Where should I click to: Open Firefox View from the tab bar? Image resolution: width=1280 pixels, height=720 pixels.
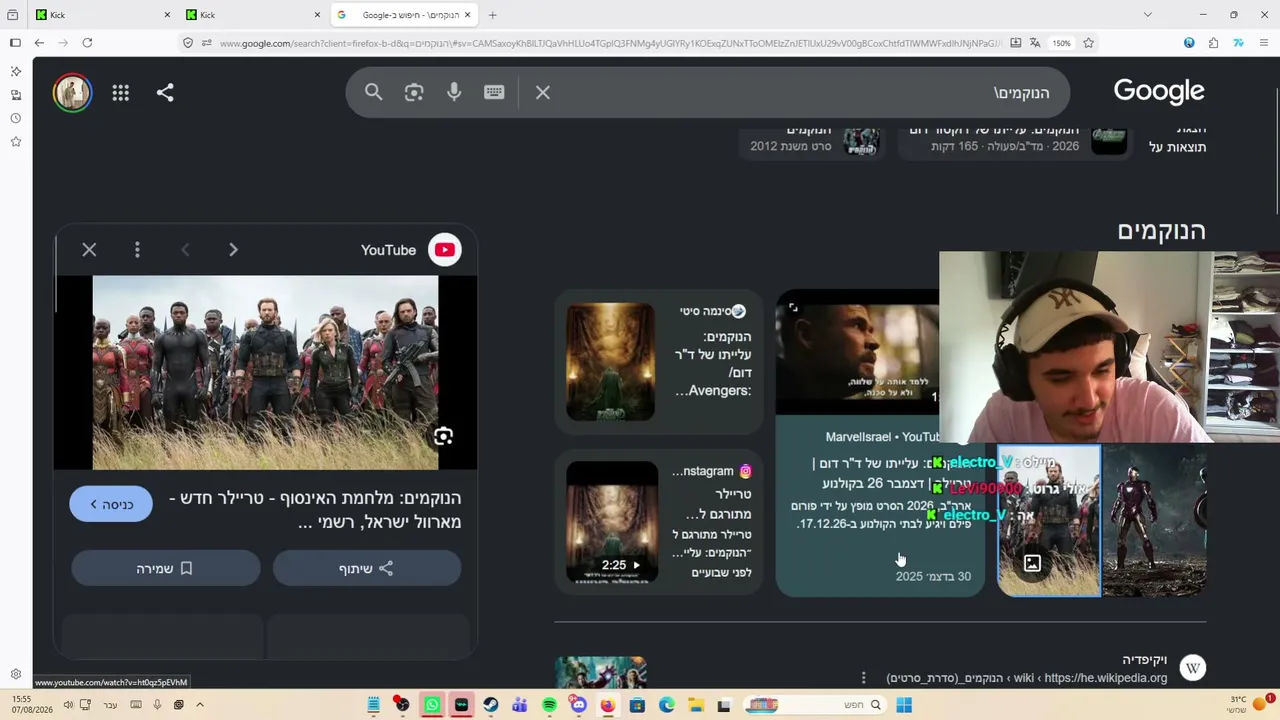click(12, 15)
